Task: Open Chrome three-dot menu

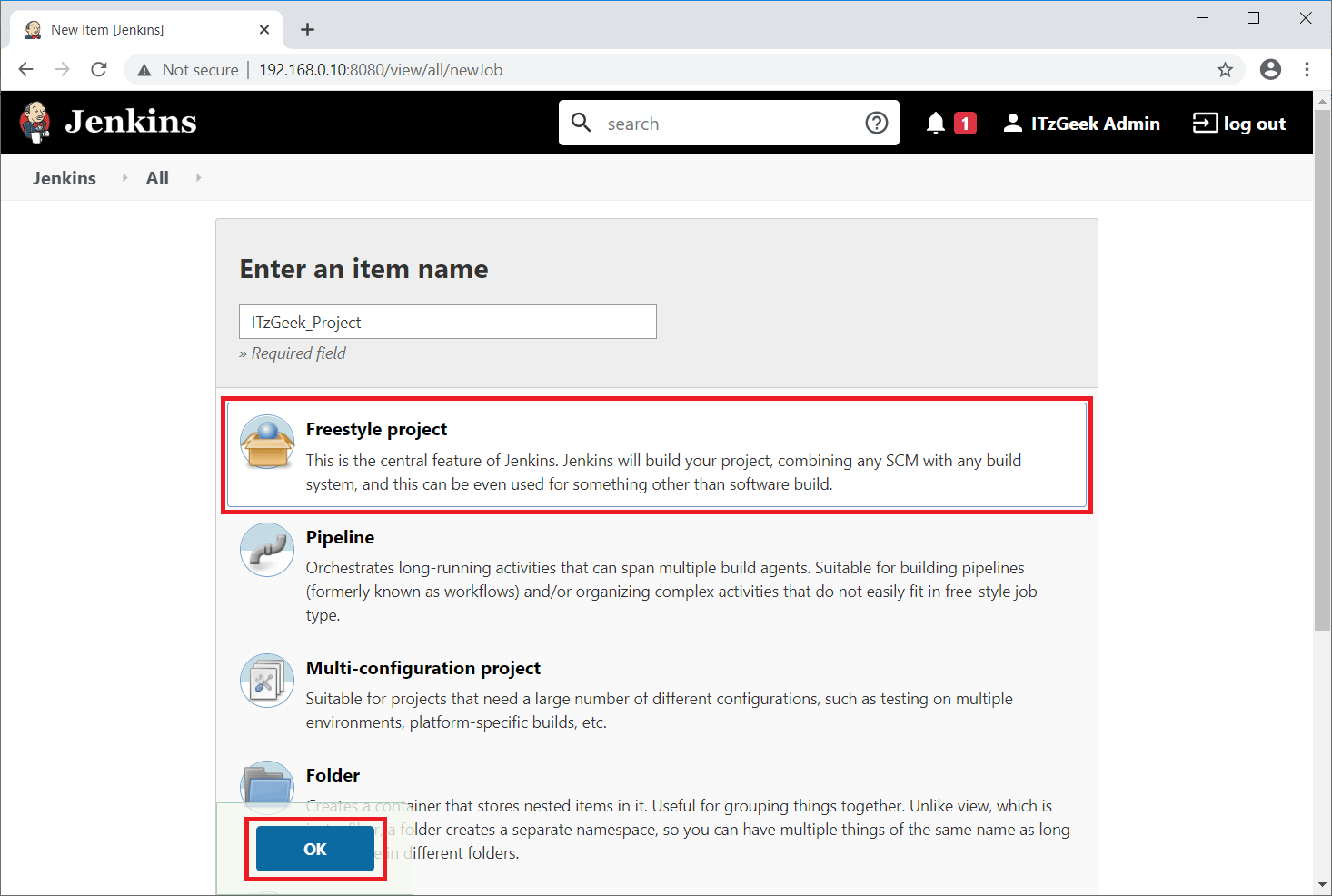Action: 1307,69
